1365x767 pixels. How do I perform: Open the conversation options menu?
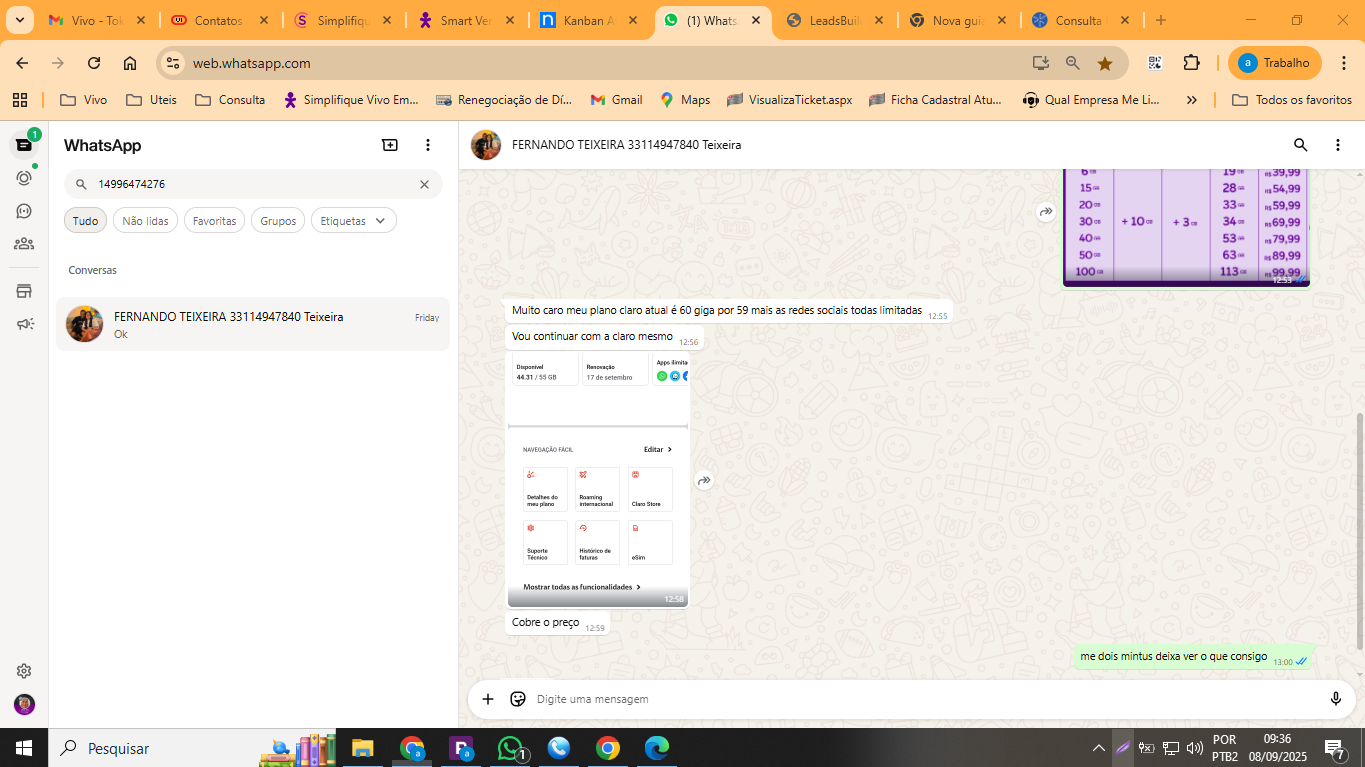1338,145
